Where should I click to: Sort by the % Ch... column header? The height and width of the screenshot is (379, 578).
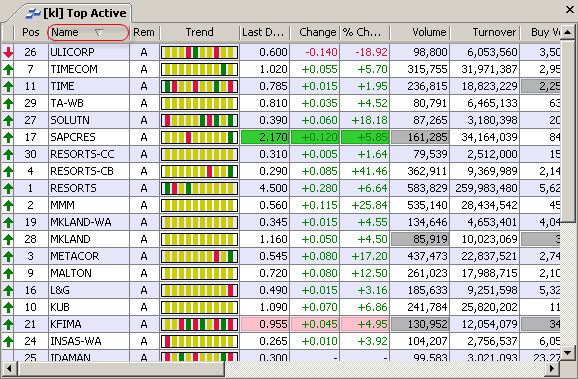click(x=364, y=32)
